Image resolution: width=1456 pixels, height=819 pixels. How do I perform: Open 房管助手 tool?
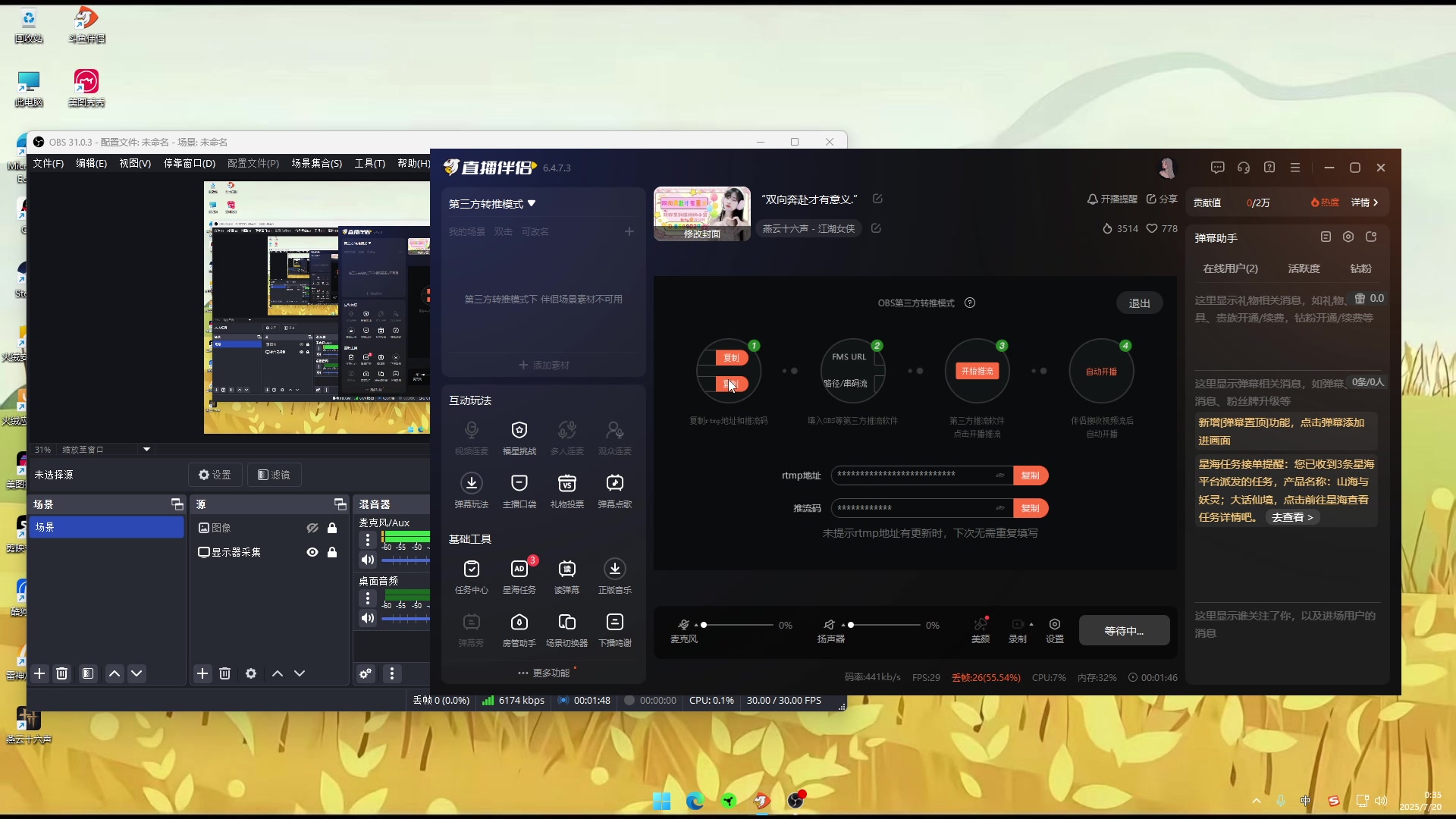click(x=519, y=629)
